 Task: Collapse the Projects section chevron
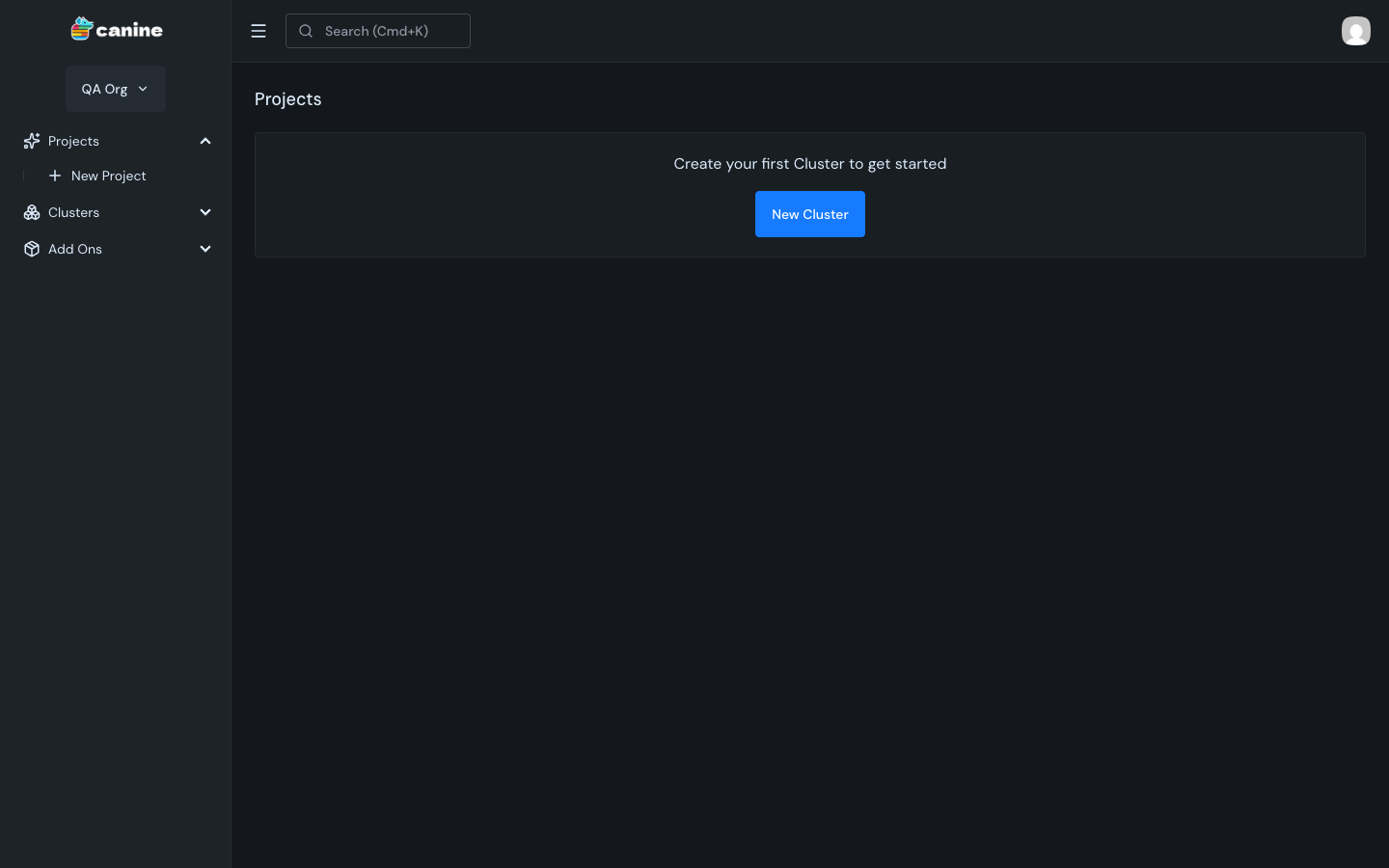point(205,141)
